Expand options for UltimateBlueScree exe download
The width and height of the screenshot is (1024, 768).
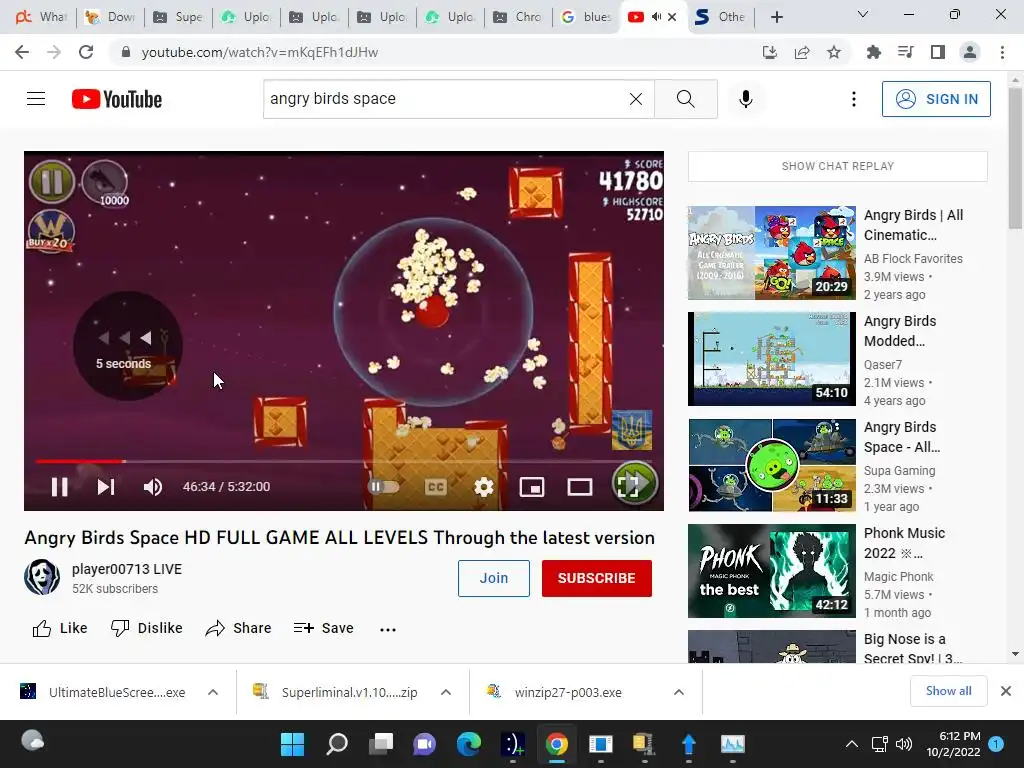[213, 692]
